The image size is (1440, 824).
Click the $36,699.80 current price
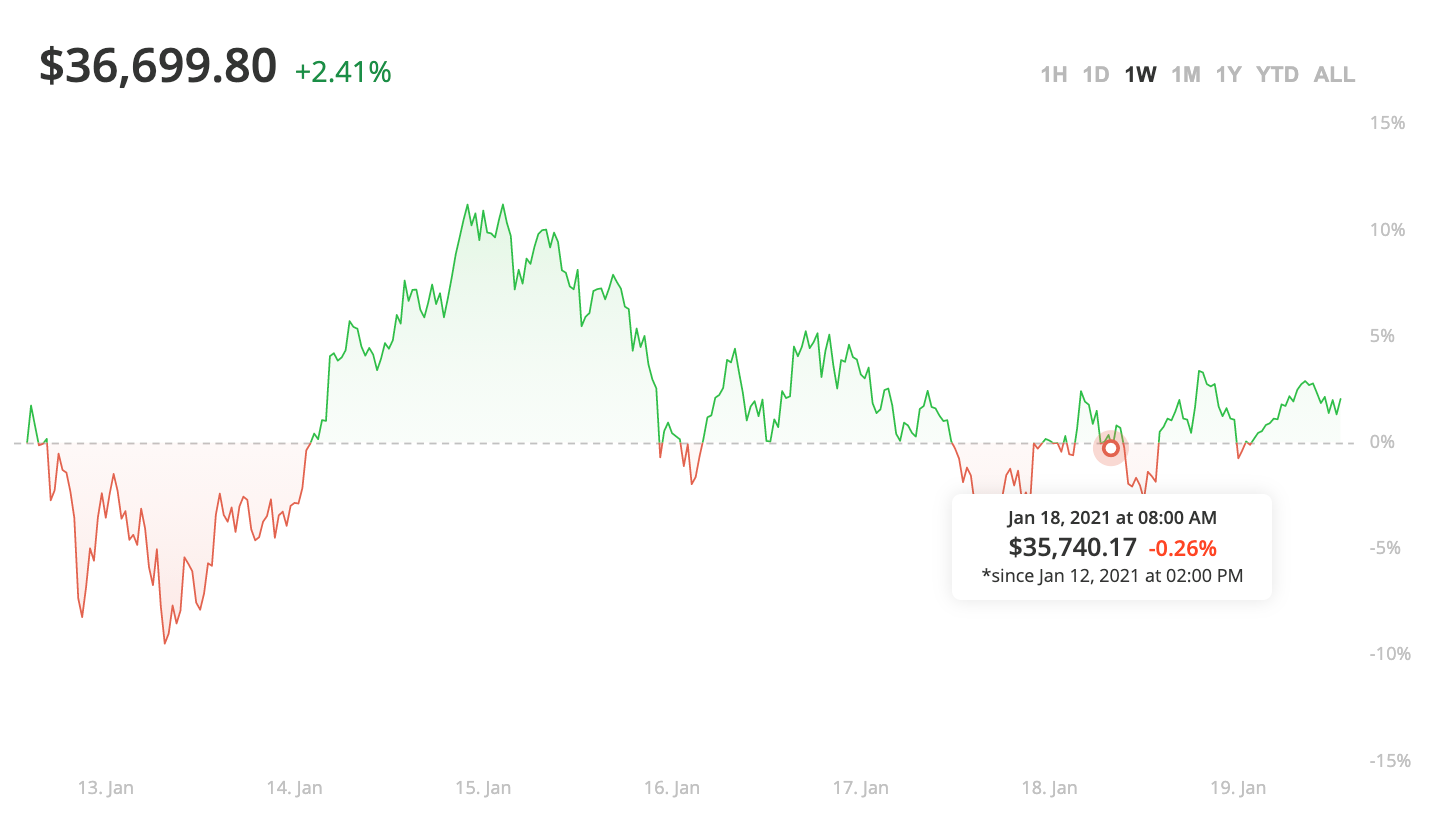tap(158, 66)
